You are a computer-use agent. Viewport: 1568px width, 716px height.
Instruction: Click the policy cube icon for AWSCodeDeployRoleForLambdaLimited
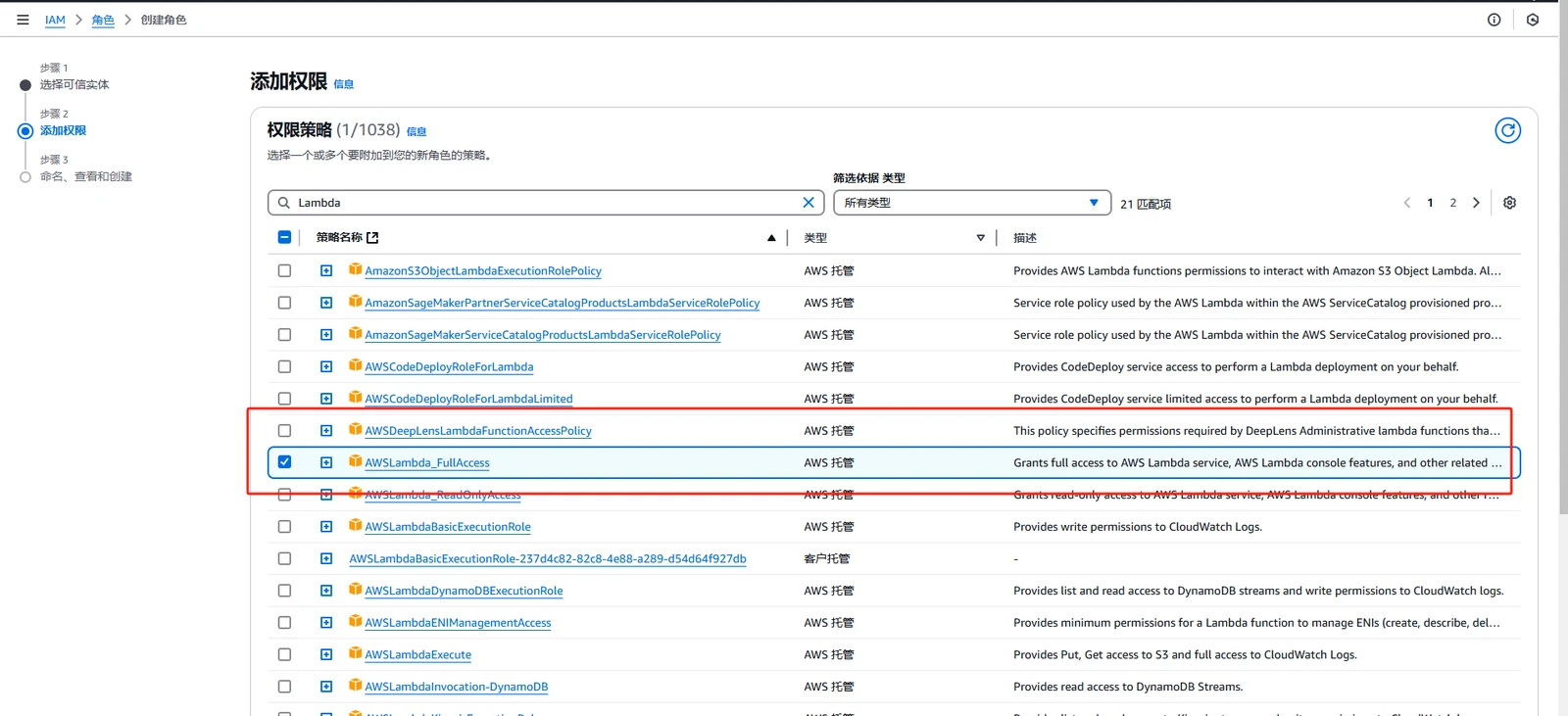click(x=355, y=398)
